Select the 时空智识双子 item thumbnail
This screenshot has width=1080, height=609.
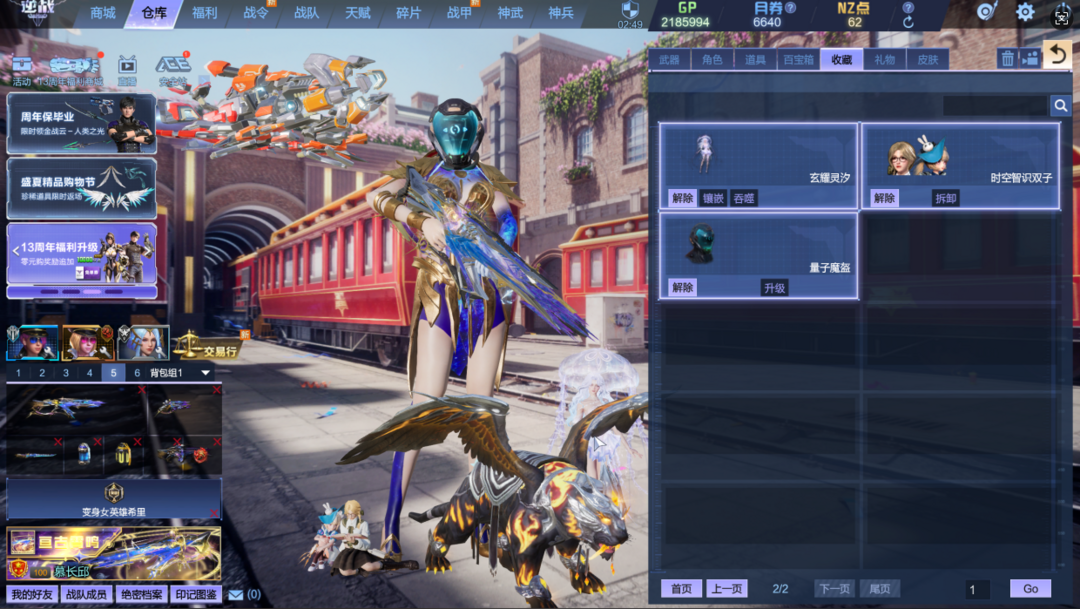(x=917, y=156)
